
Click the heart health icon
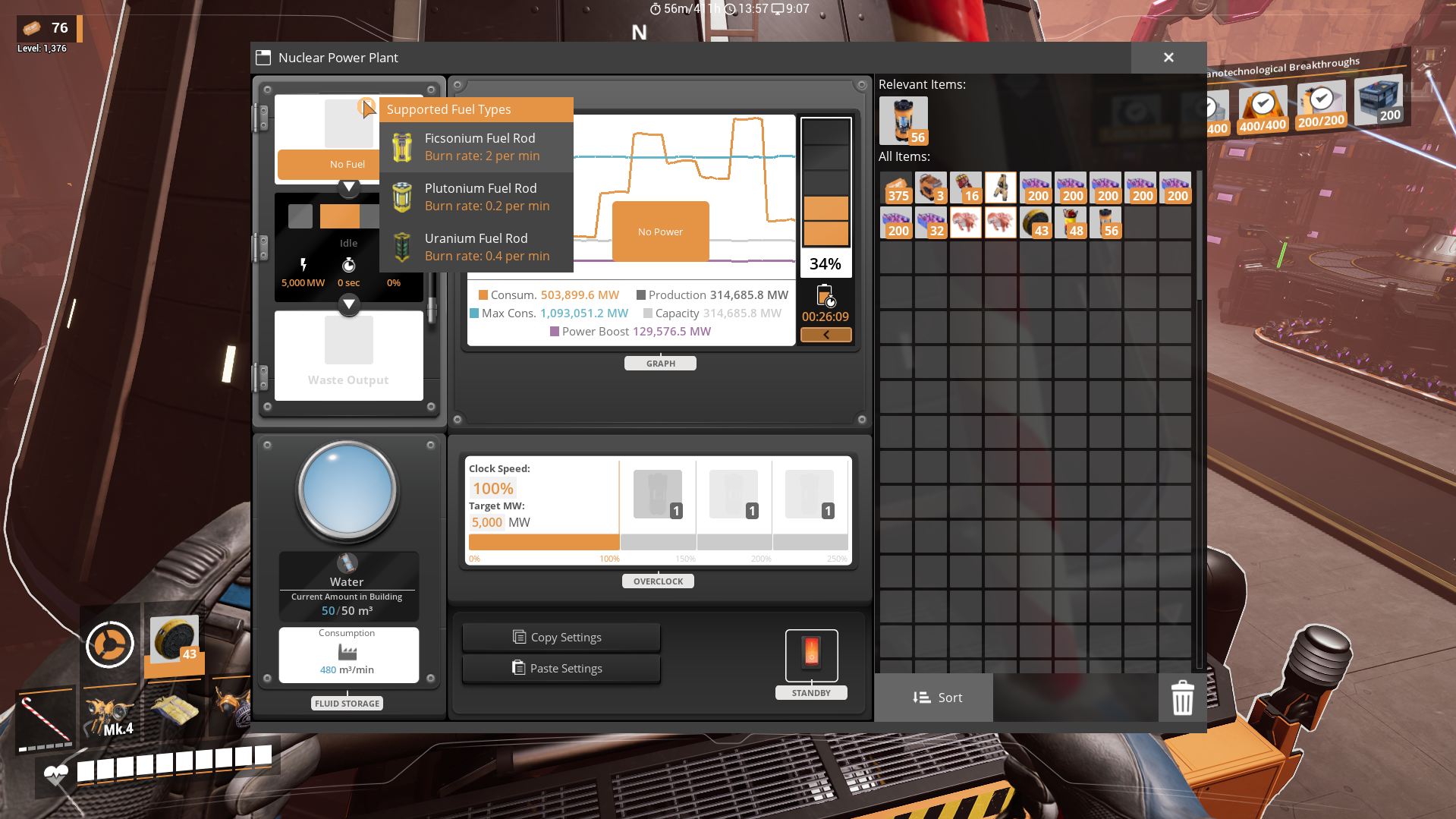[x=55, y=775]
